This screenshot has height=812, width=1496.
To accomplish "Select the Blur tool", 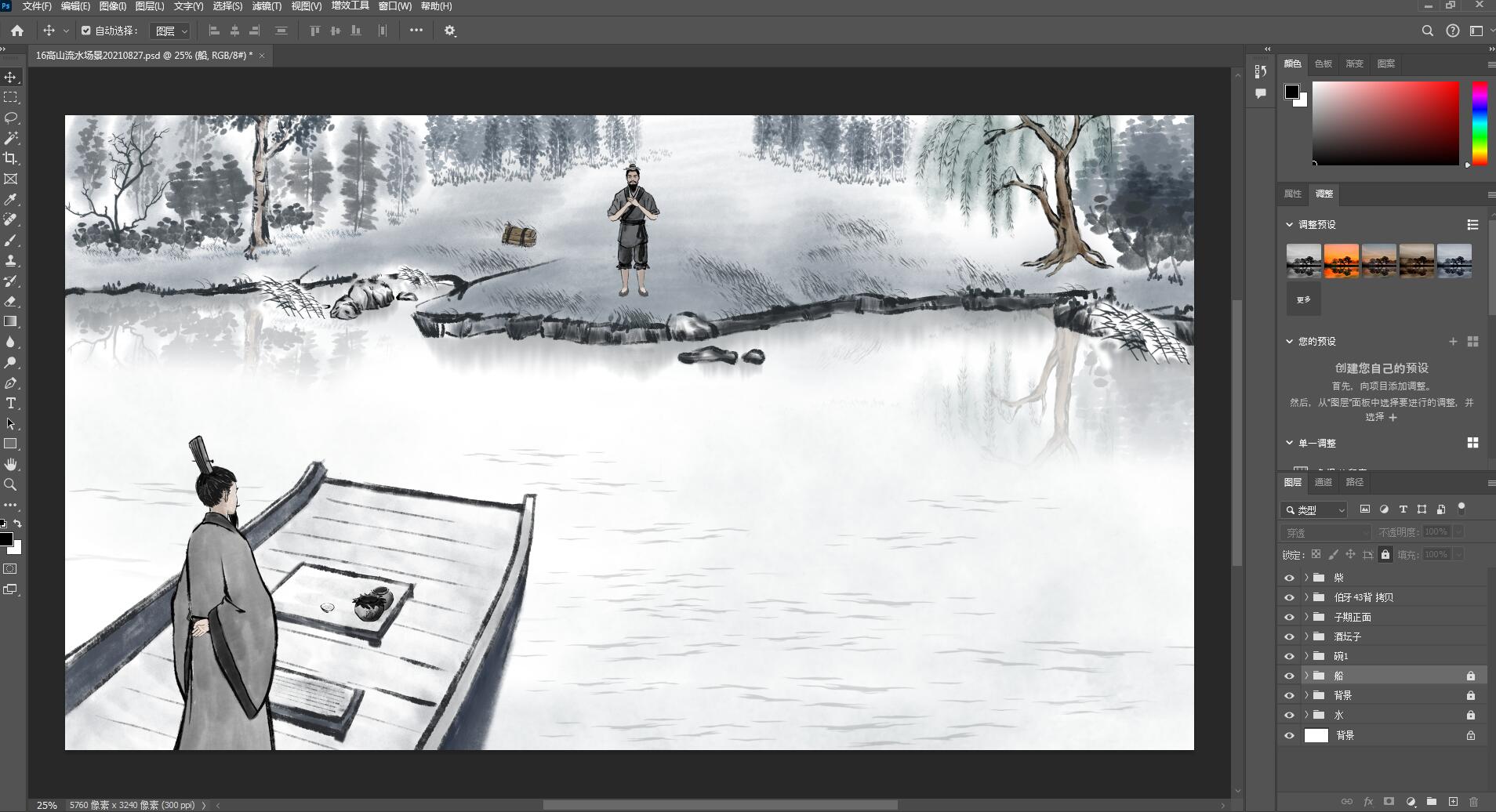I will tap(11, 342).
